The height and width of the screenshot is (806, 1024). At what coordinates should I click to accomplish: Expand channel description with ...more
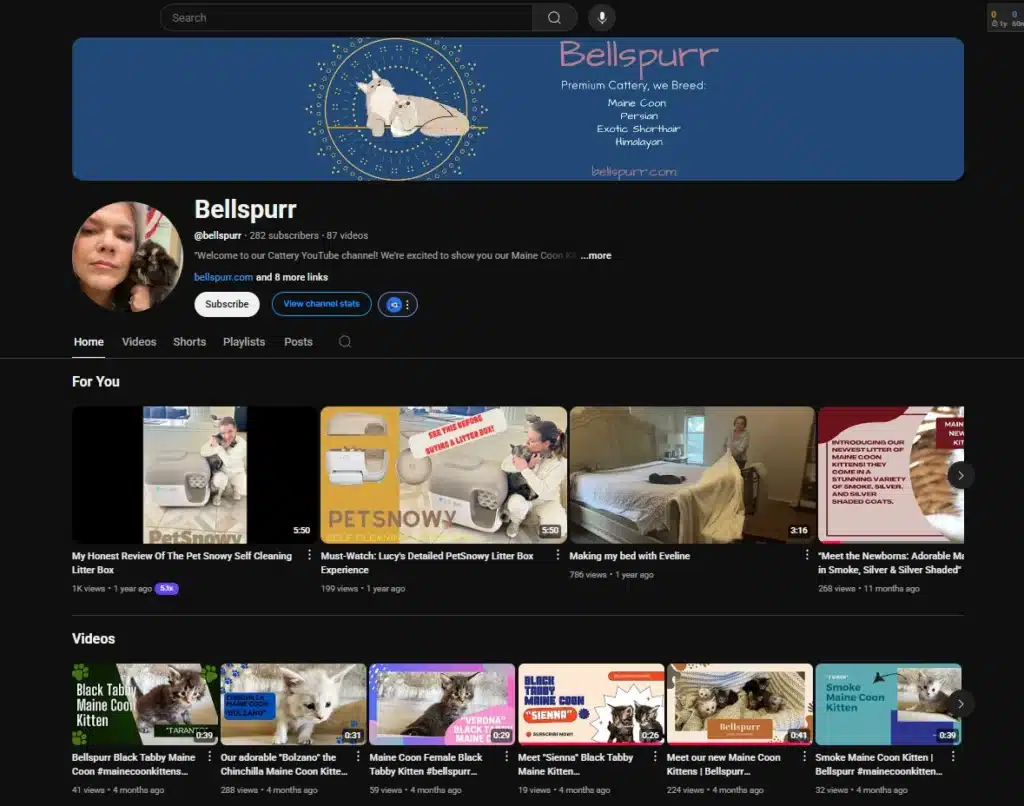tap(596, 255)
